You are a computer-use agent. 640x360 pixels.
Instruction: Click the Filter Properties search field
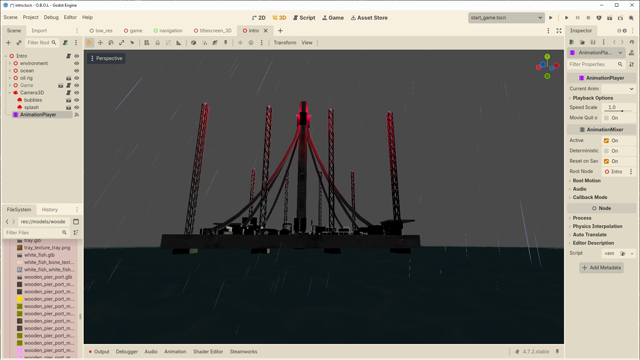596,64
